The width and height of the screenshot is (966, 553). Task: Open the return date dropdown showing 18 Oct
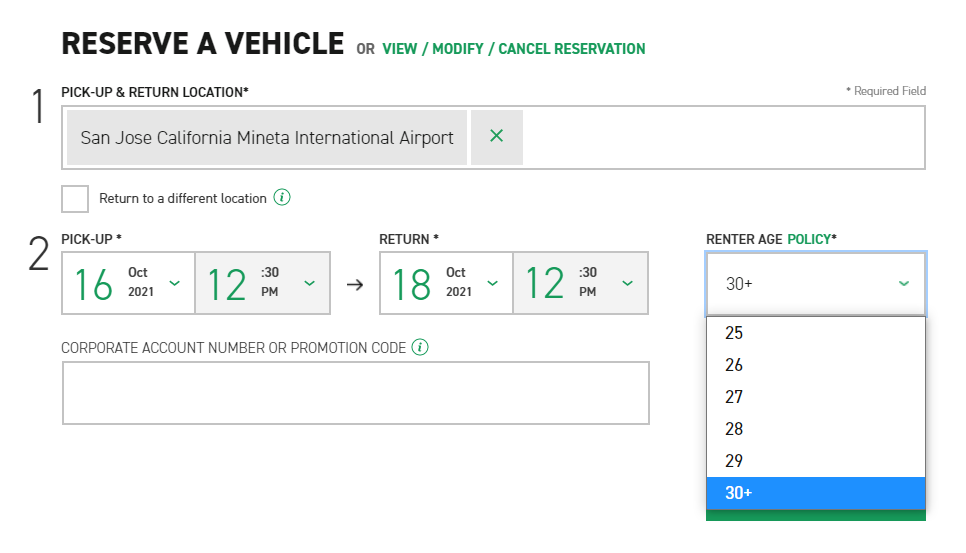point(445,283)
